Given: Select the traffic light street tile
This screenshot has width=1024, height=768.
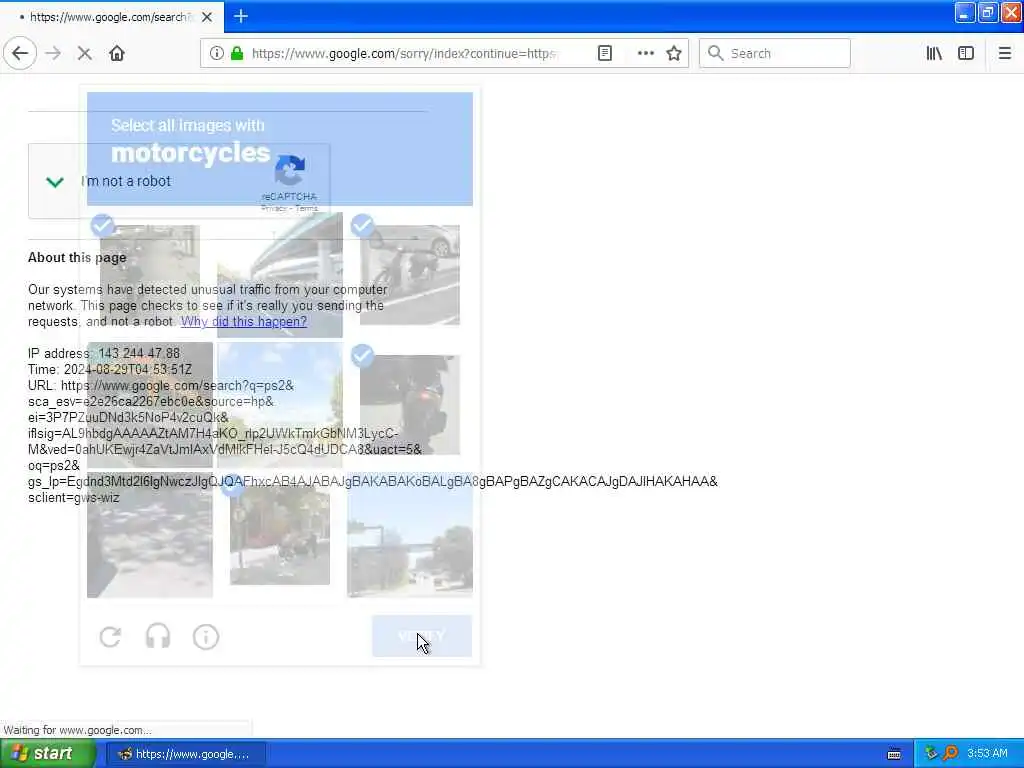Looking at the screenshot, I should pos(409,535).
